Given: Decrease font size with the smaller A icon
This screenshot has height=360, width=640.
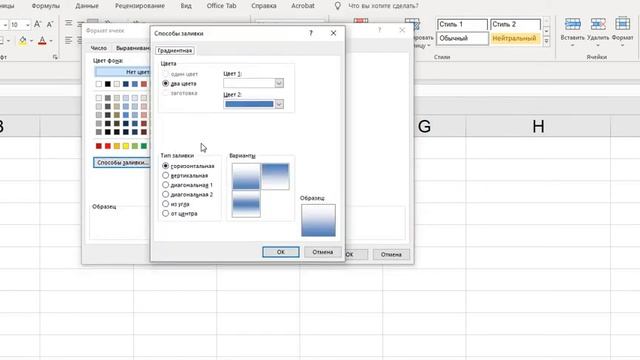Looking at the screenshot, I should (x=50, y=24).
